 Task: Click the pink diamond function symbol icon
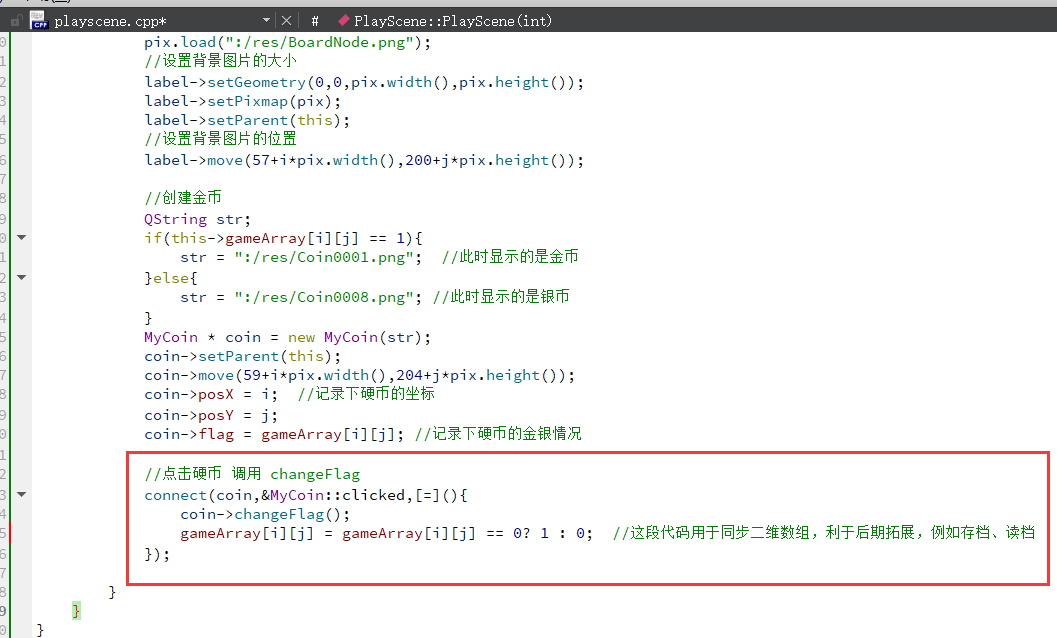(344, 20)
